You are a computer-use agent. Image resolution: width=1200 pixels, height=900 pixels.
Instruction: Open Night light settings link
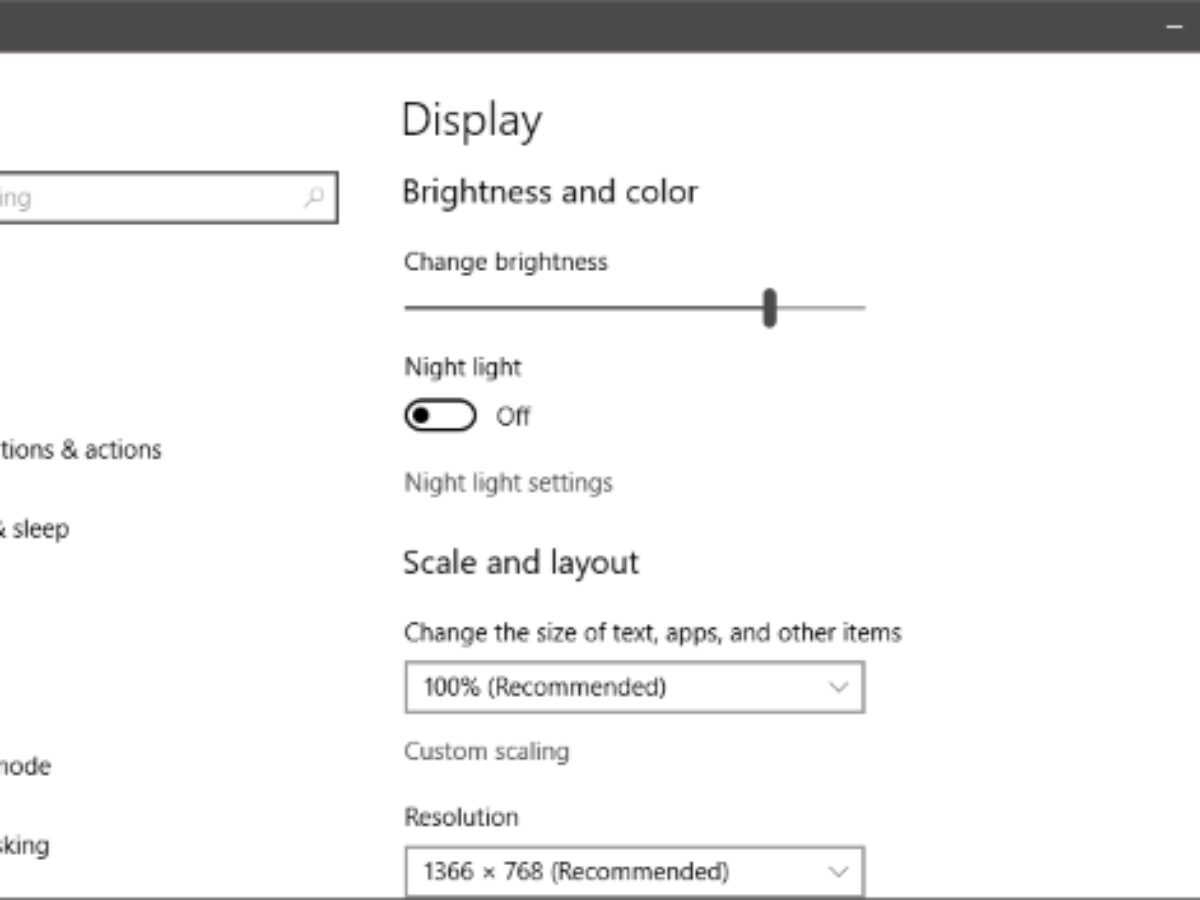point(508,483)
